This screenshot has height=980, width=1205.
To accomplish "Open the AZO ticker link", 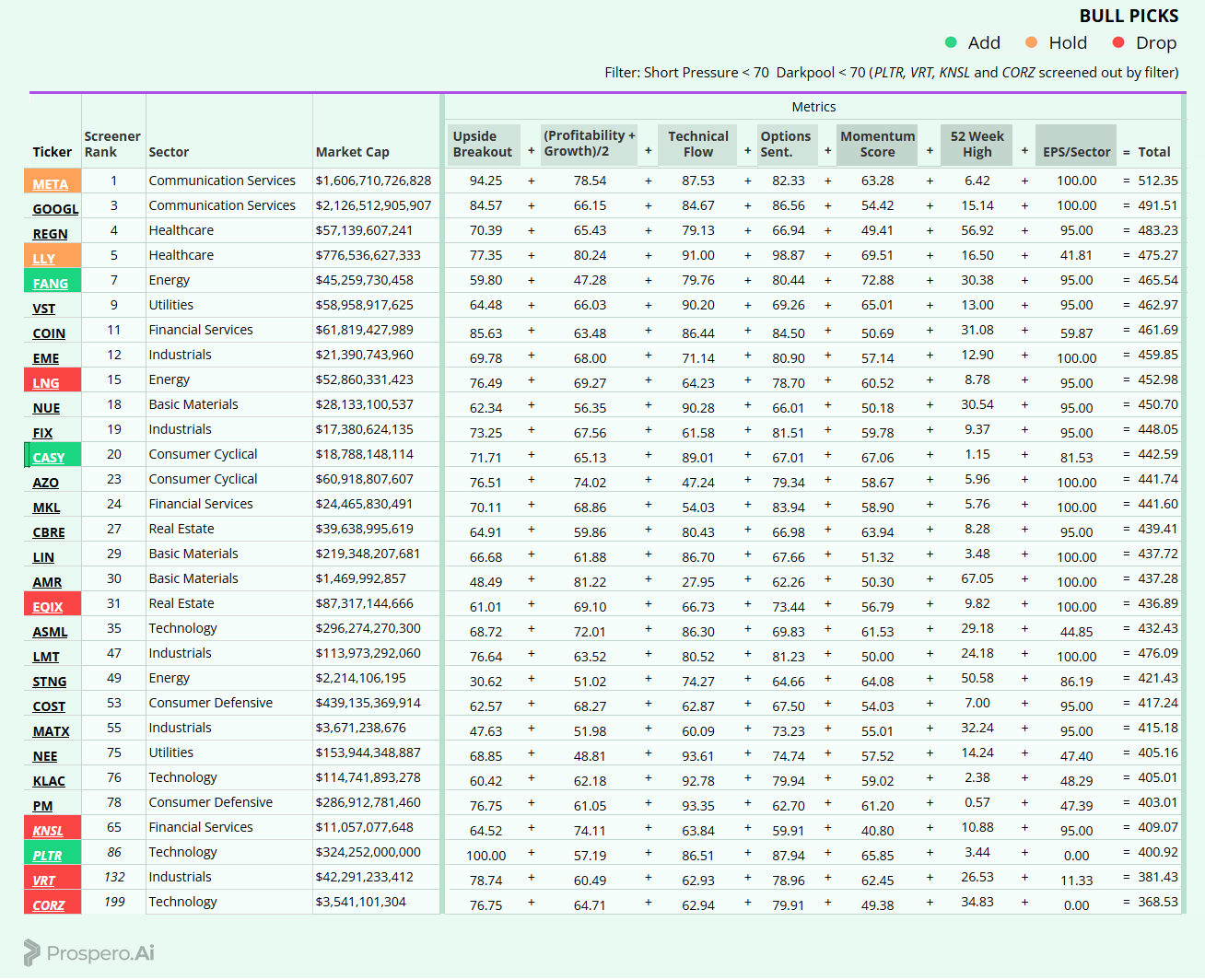I will pos(46,483).
